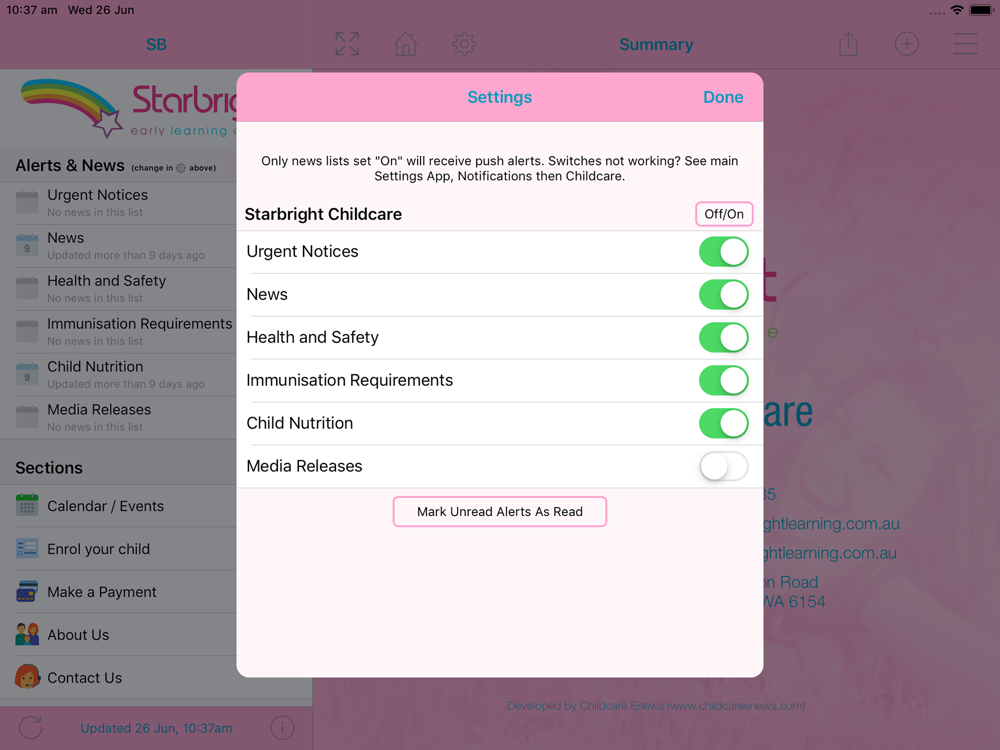Tap the About Us people icon
The width and height of the screenshot is (1000, 750).
point(27,634)
